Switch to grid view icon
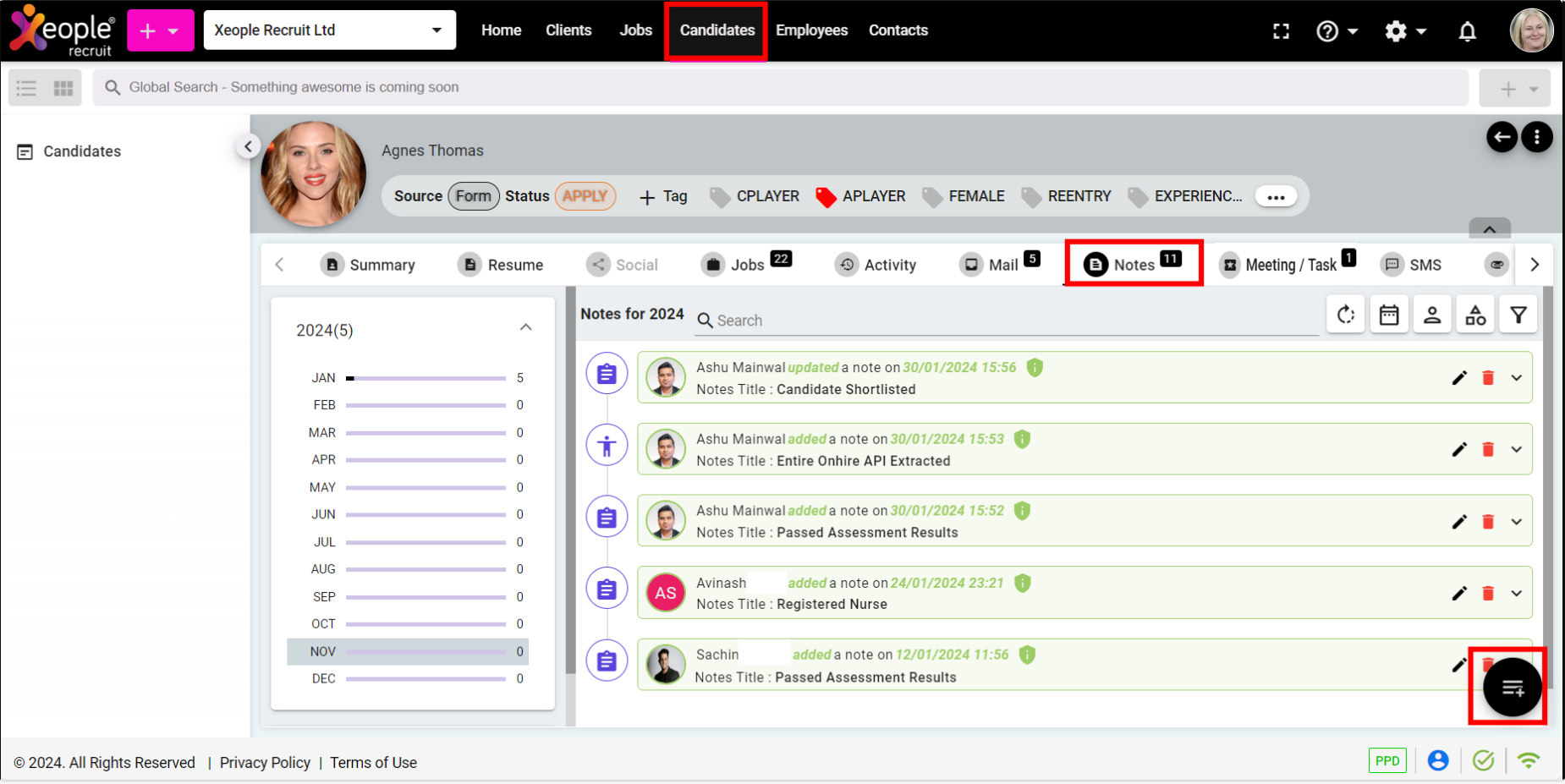Screen dimensions: 1565x784 coord(63,88)
